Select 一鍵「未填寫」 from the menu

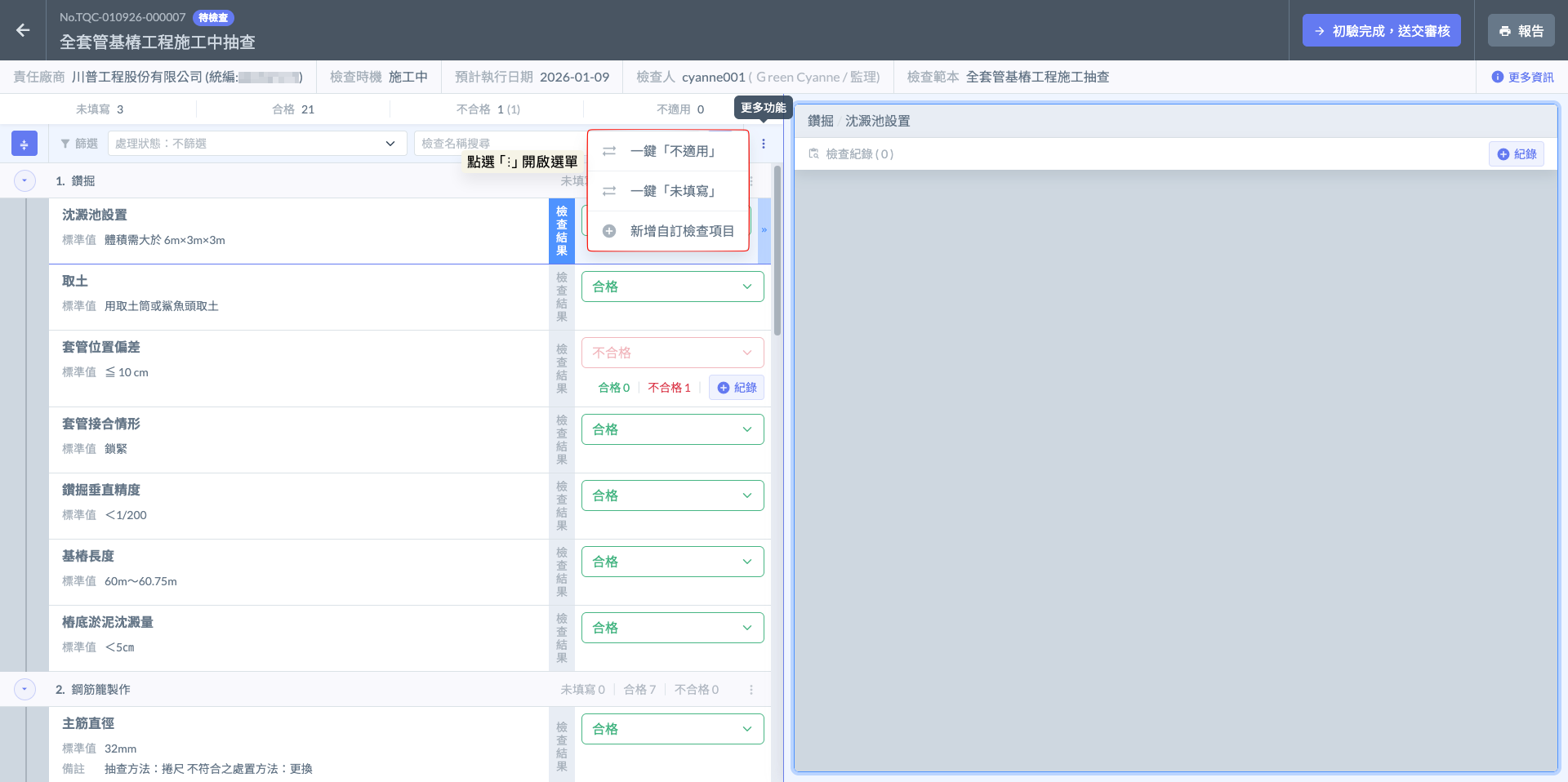pyautogui.click(x=672, y=191)
